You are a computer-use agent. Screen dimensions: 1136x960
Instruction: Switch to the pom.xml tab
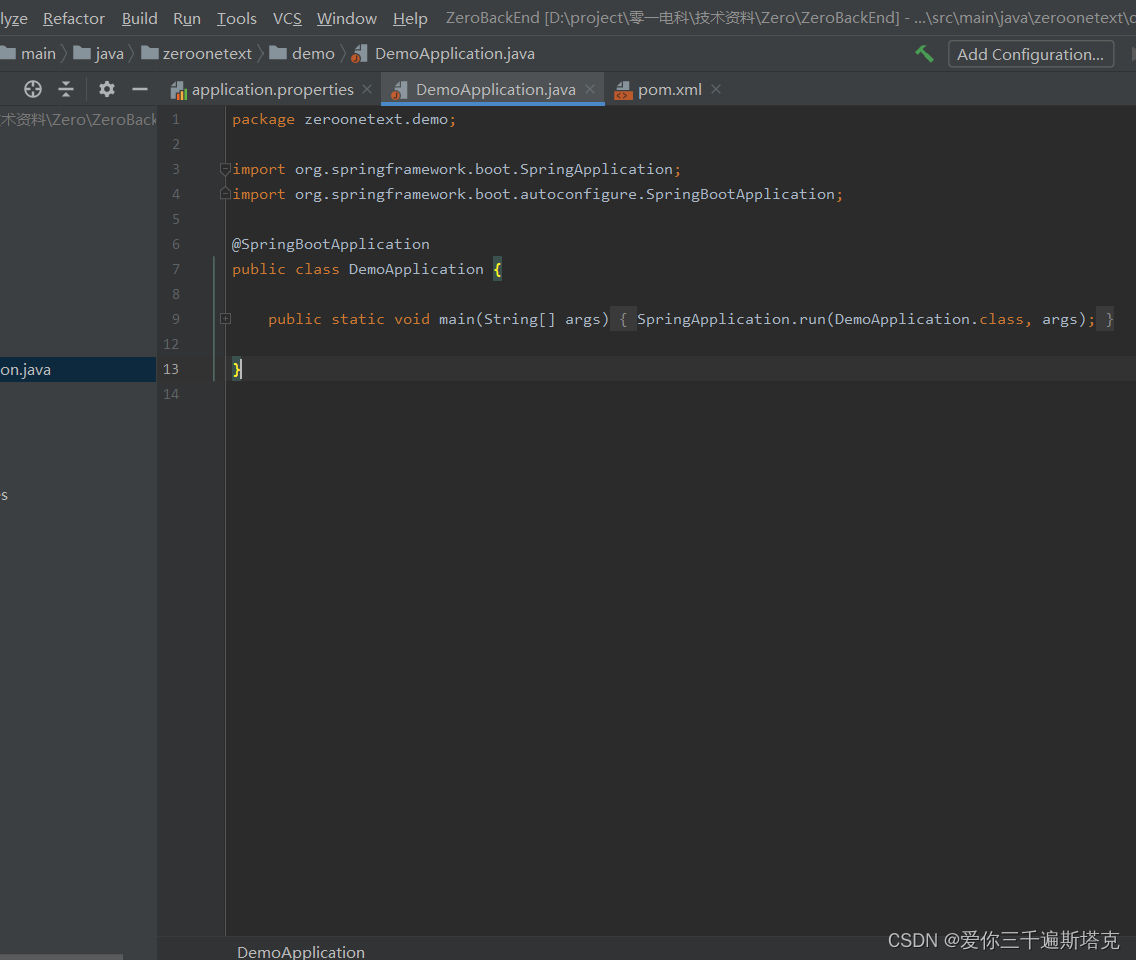point(669,89)
